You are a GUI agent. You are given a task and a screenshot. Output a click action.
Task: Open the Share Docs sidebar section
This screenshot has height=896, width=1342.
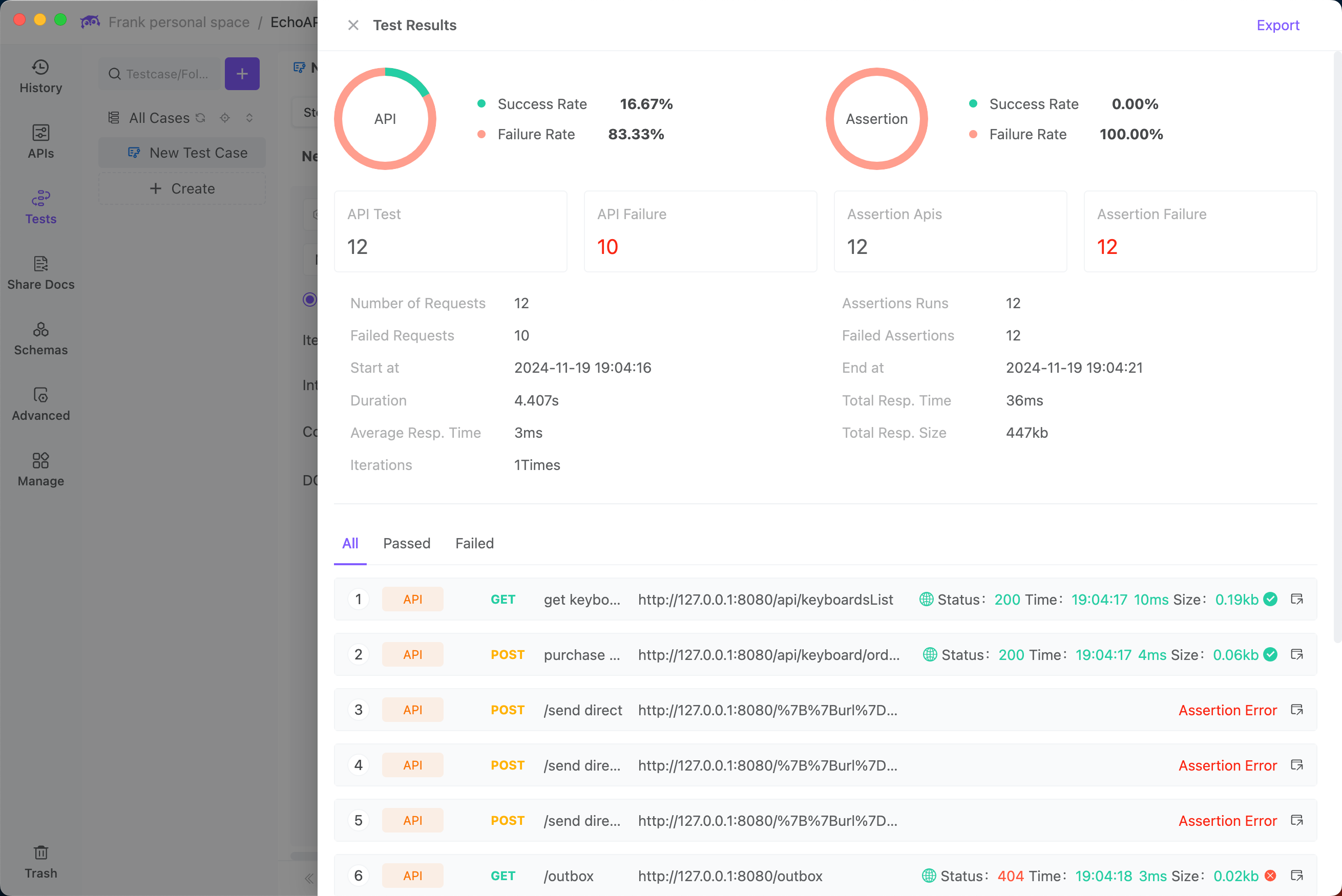point(40,274)
